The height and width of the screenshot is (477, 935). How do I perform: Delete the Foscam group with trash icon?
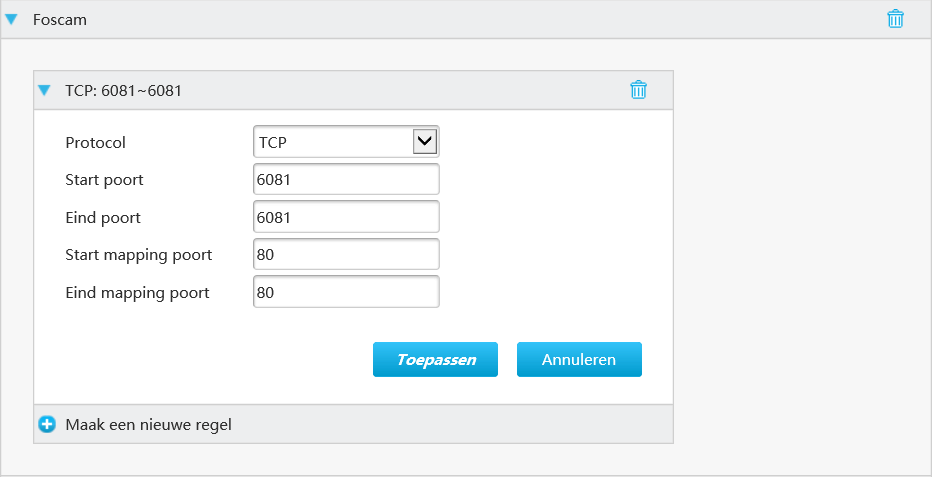[895, 19]
